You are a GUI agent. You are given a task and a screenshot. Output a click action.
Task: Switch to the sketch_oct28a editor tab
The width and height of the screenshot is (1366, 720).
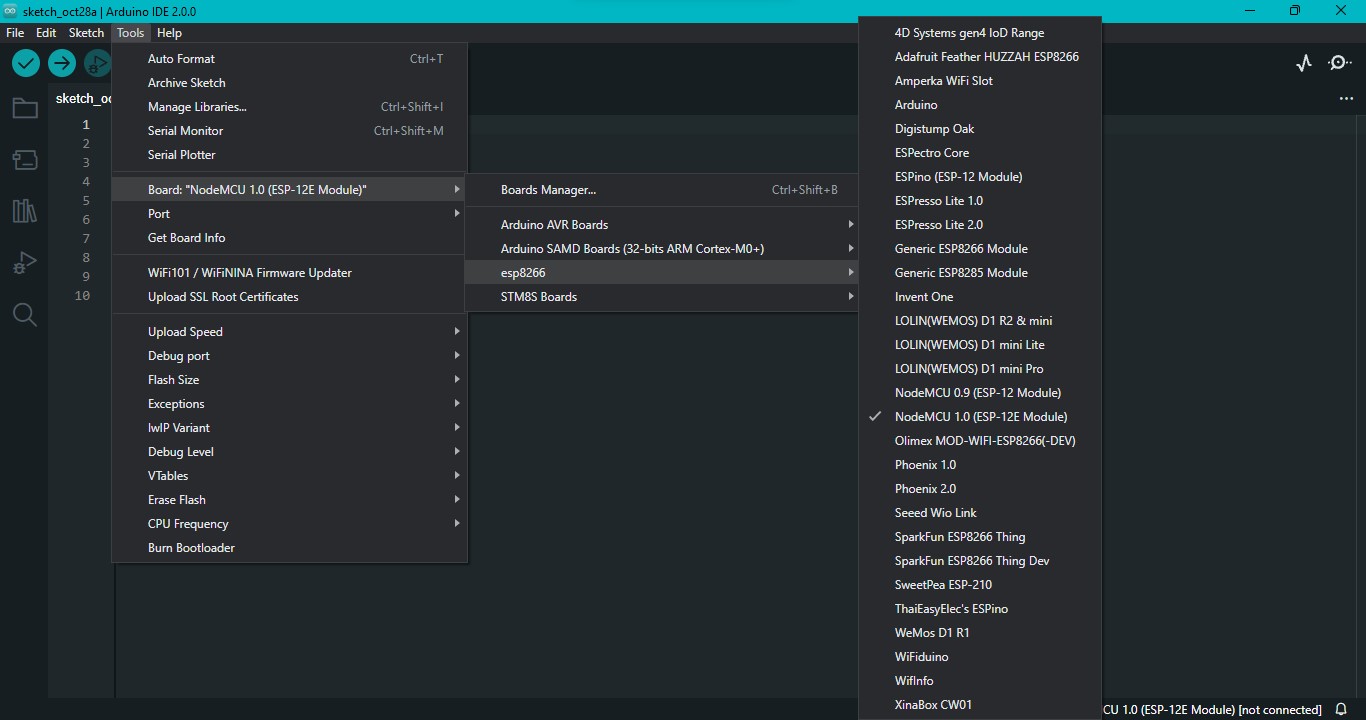pos(83,99)
